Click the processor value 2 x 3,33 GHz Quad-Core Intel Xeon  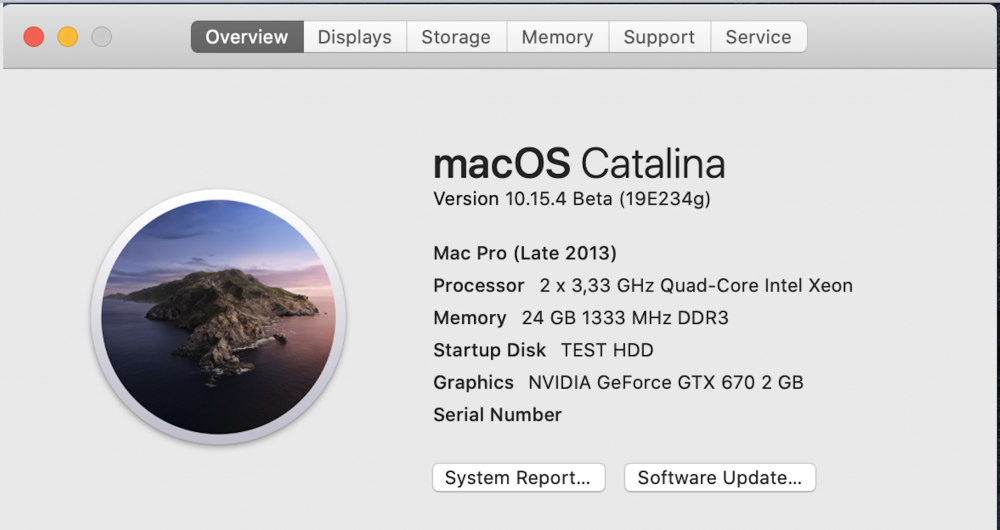tap(696, 285)
